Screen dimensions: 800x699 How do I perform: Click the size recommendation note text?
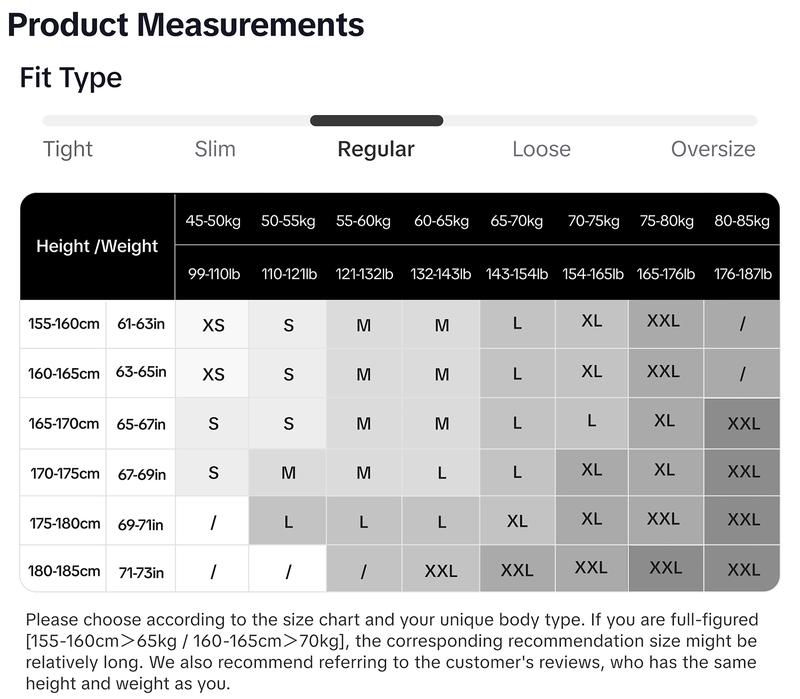(x=391, y=651)
